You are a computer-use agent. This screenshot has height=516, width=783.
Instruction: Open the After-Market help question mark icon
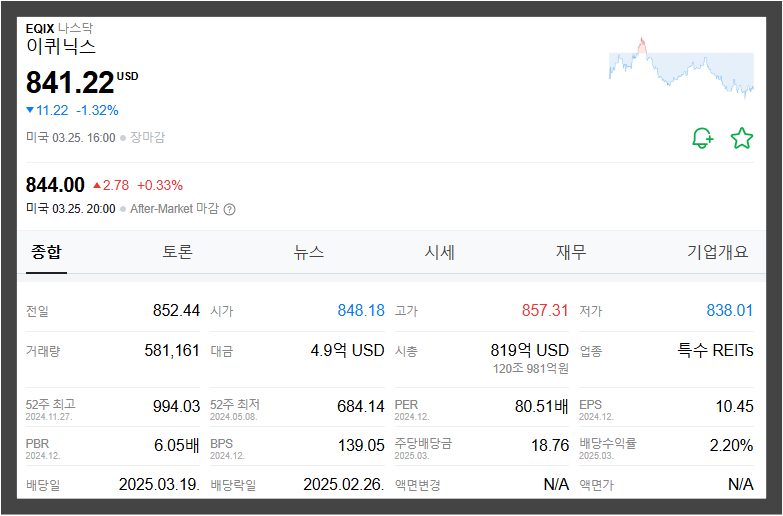[229, 209]
